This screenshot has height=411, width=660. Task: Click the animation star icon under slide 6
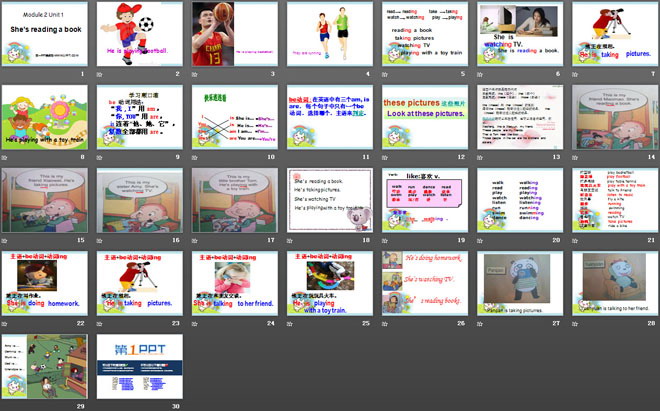[480, 75]
